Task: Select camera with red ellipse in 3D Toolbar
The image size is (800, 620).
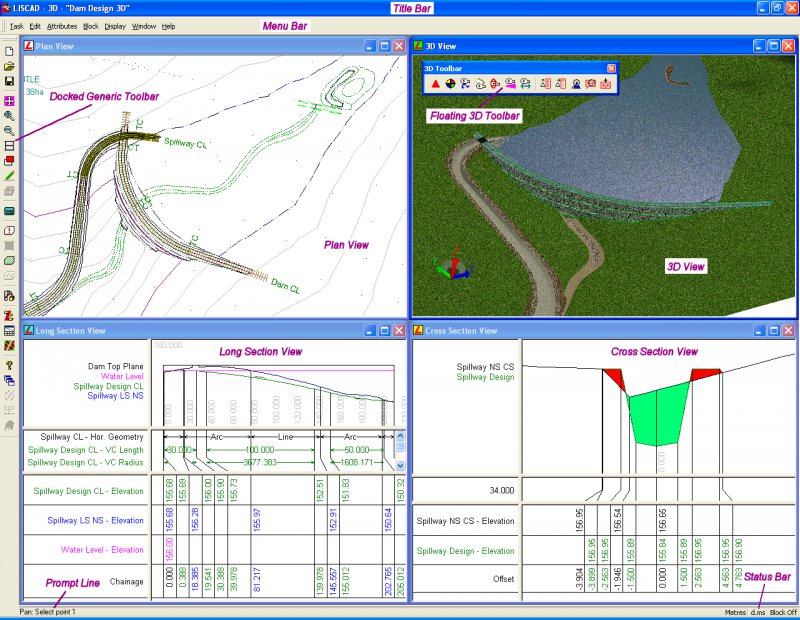Action: click(494, 84)
